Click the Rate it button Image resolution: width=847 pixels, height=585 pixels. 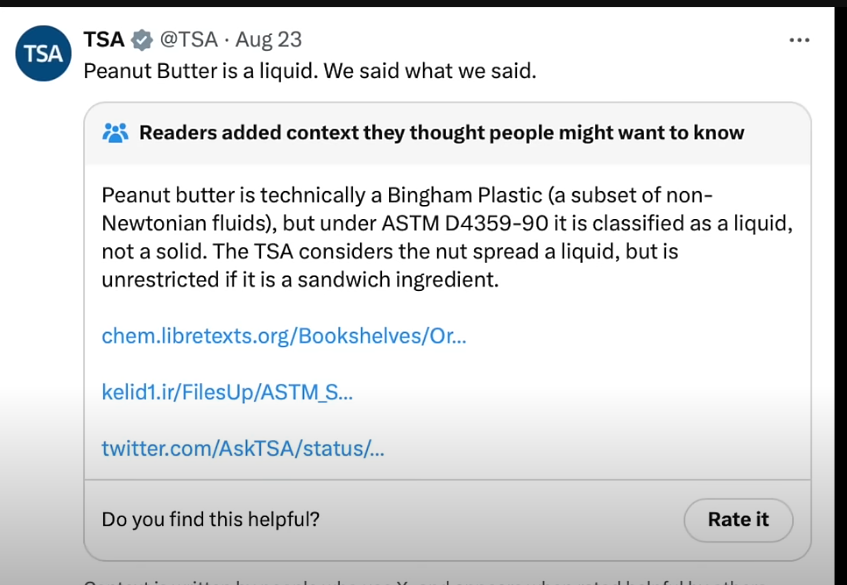tap(738, 520)
